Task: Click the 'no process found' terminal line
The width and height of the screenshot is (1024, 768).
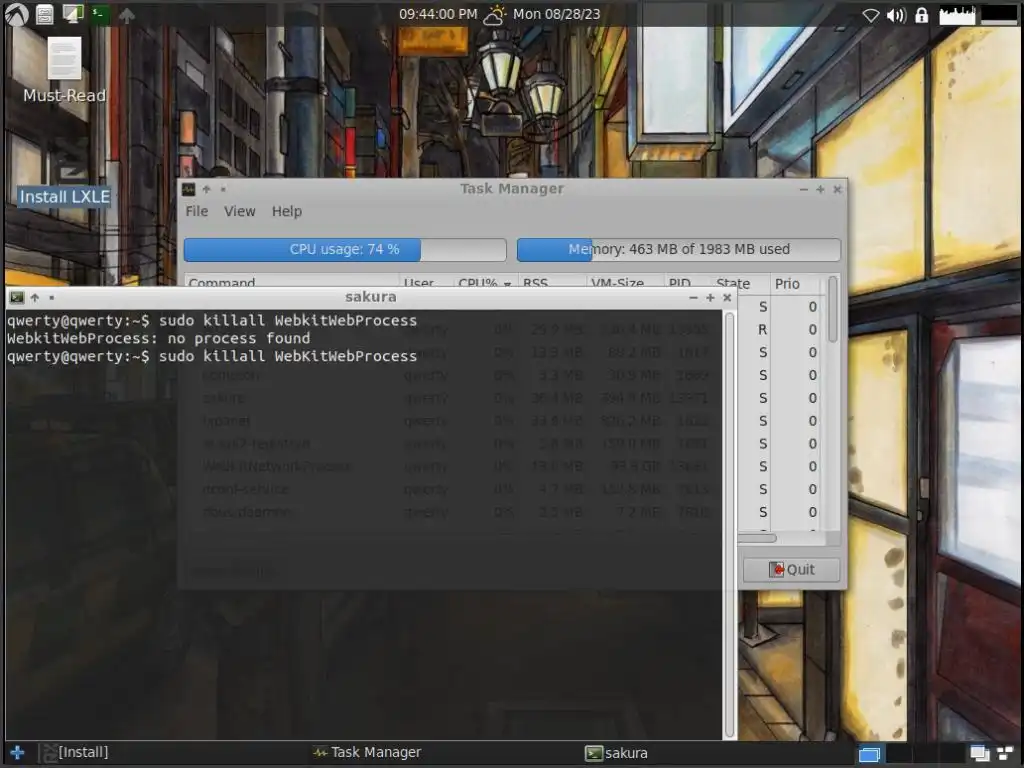Action: 158,338
